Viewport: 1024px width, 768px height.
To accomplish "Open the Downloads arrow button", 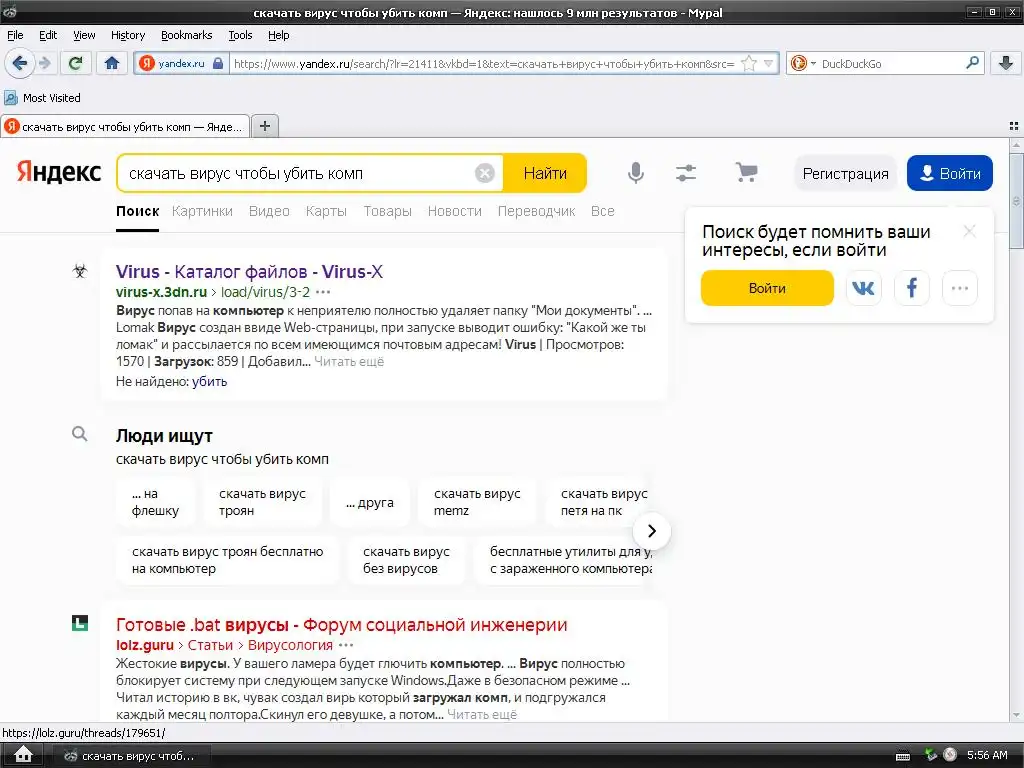I will pyautogui.click(x=1006, y=63).
